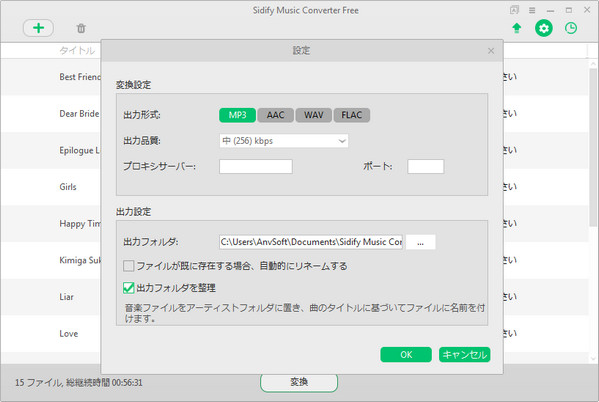Click the OK button

pos(406,355)
